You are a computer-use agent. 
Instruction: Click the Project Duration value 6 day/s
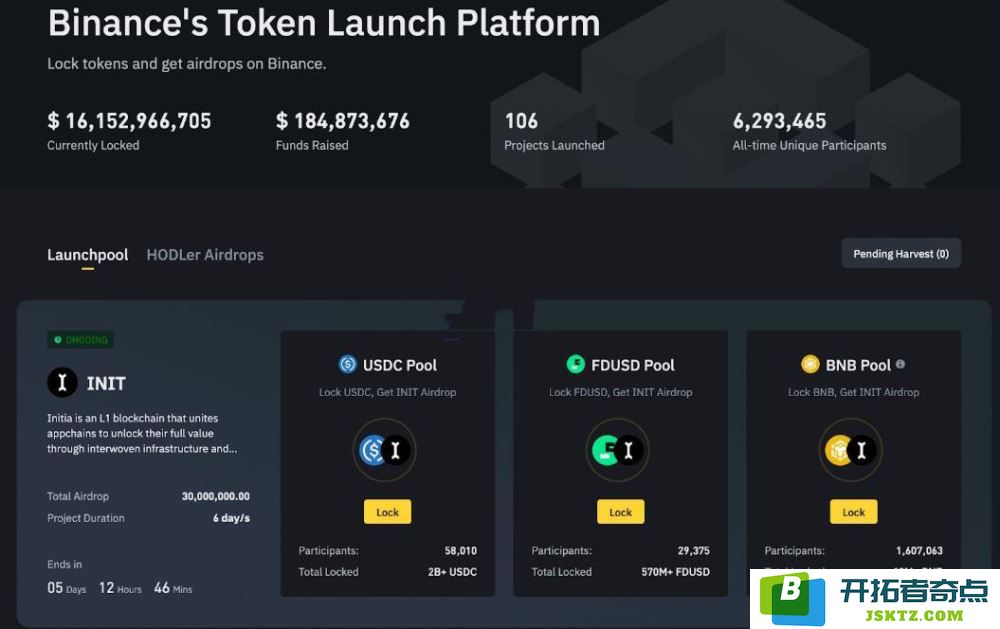232,518
